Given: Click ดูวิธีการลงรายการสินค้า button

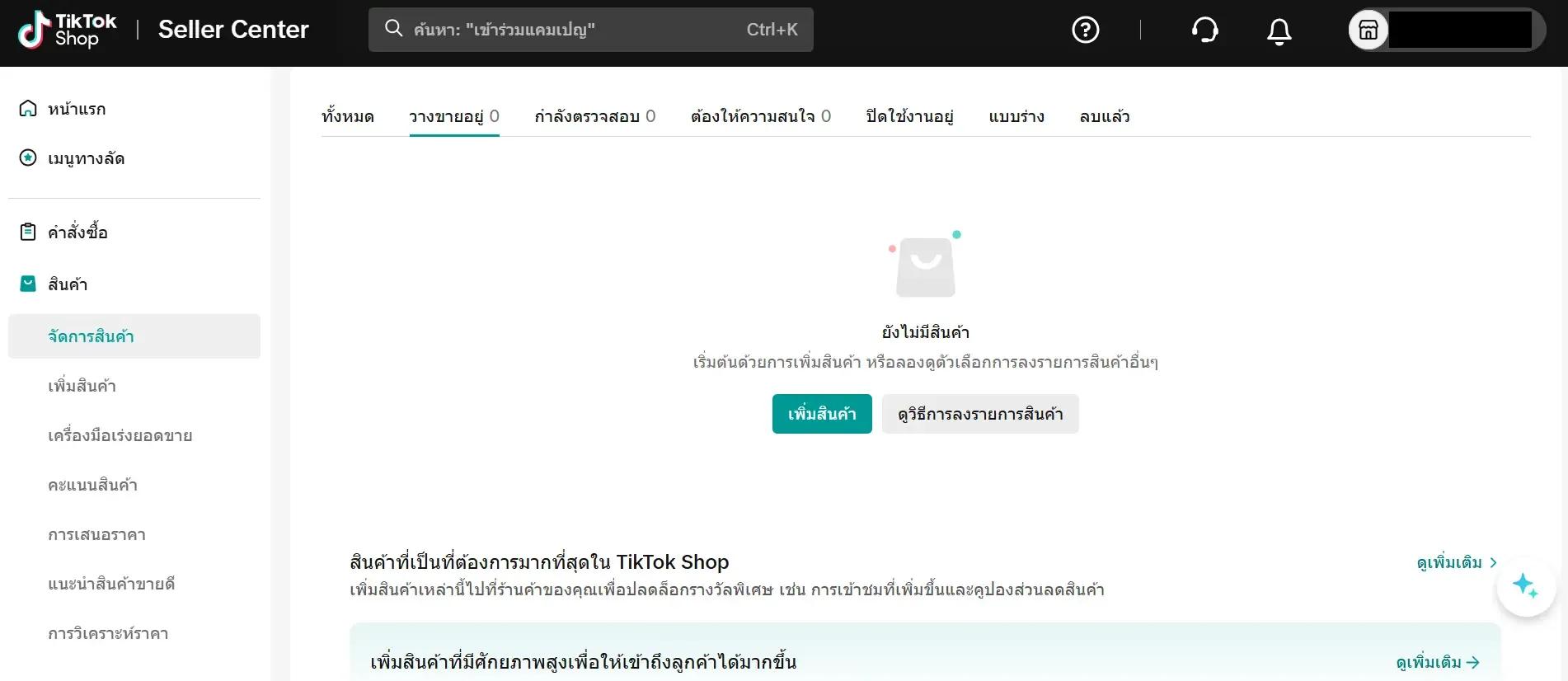Looking at the screenshot, I should tap(980, 414).
